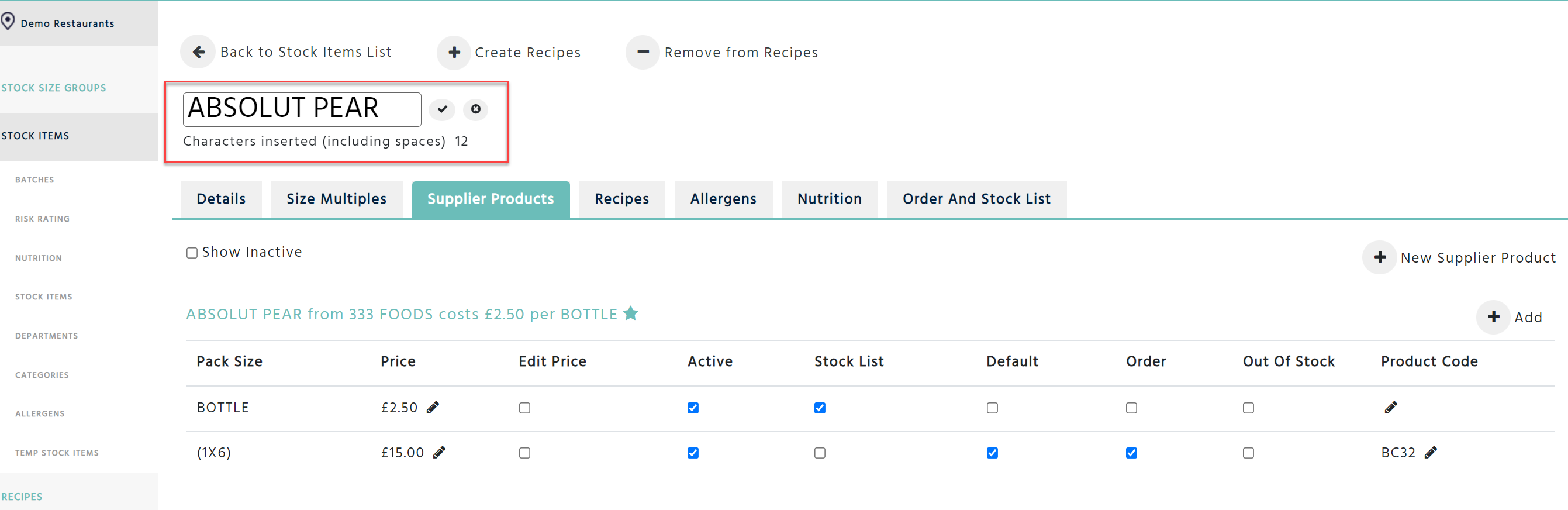1568x510 pixels.
Task: Uncheck Active for BOTTLE row
Action: 693,408
